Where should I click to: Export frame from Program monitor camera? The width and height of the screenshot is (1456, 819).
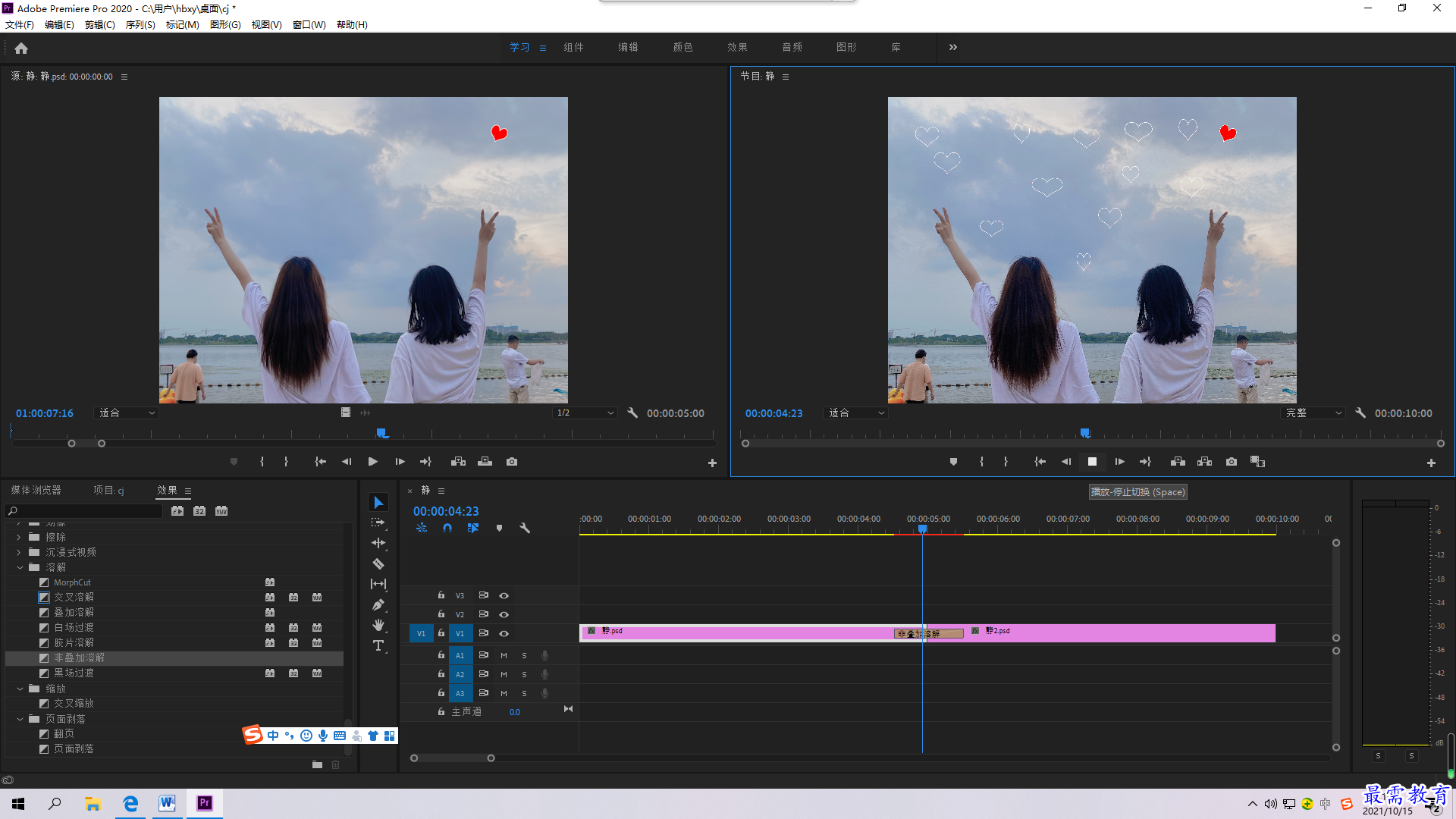click(1232, 462)
